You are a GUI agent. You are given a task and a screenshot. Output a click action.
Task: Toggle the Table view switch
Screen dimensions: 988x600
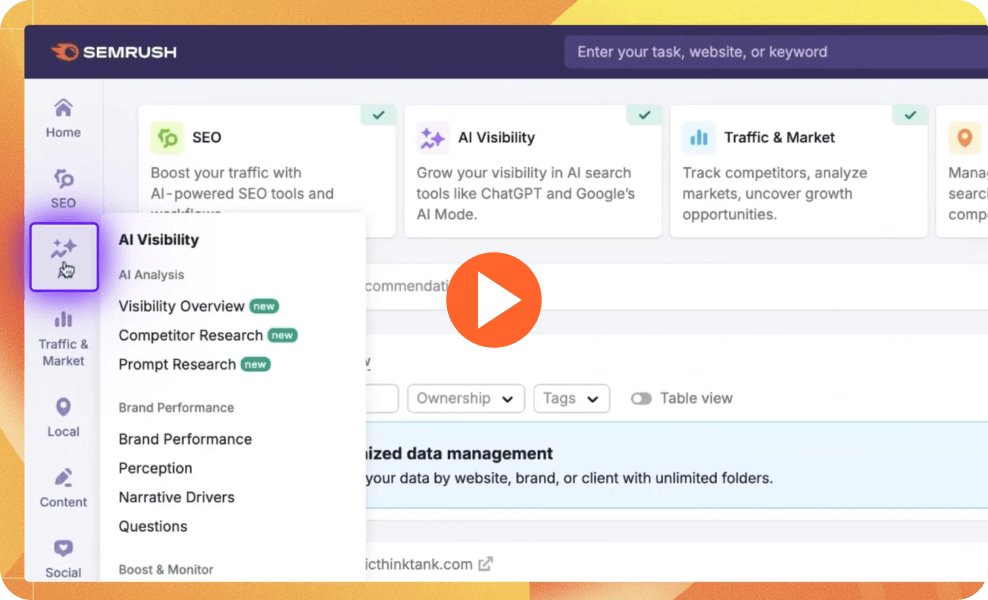coord(641,398)
